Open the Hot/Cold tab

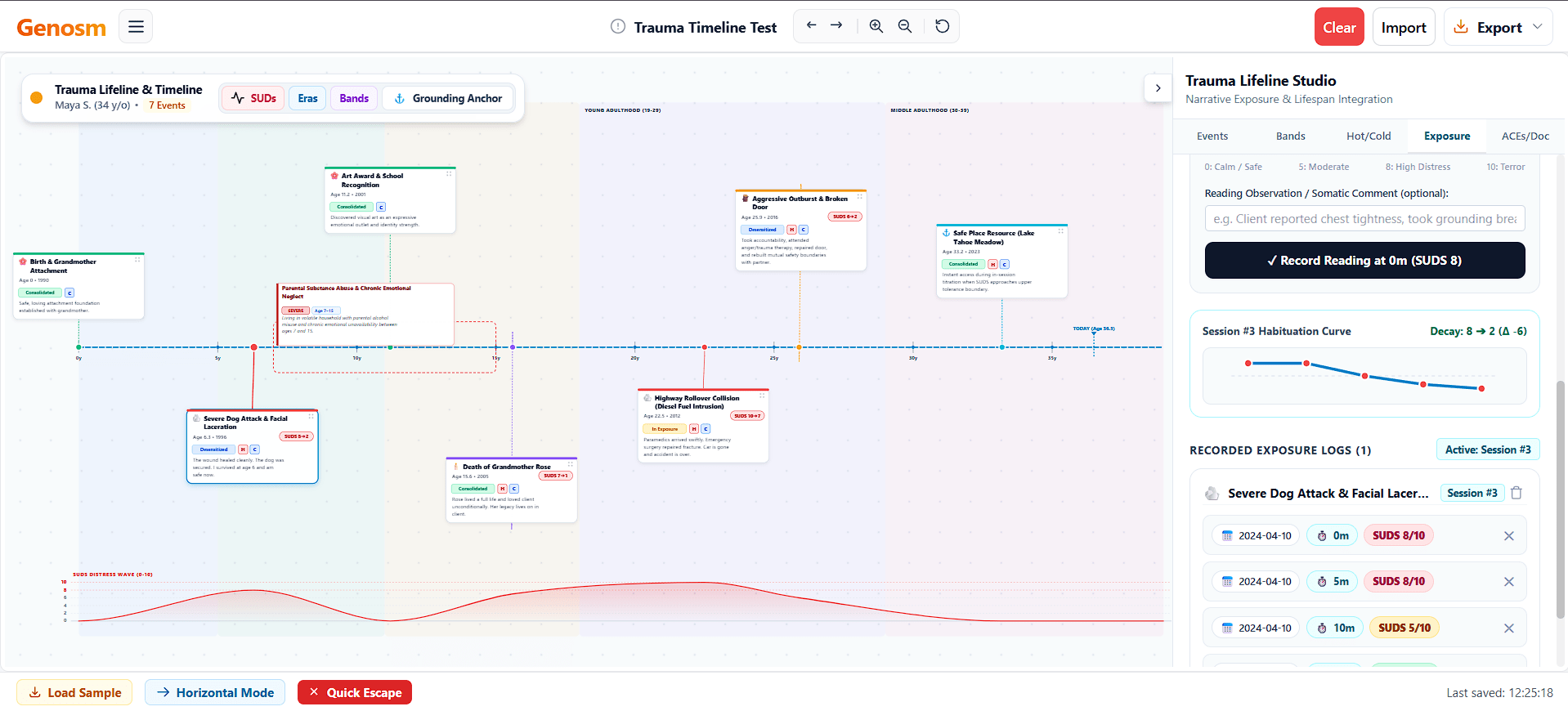coord(1369,136)
